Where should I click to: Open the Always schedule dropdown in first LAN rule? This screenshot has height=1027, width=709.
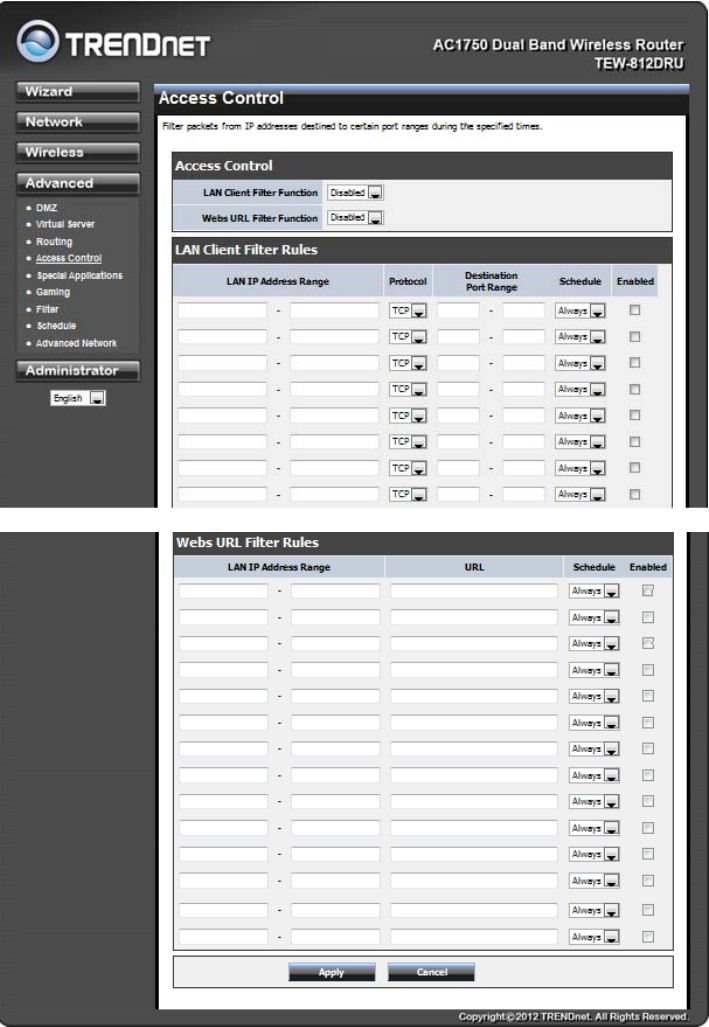(580, 310)
